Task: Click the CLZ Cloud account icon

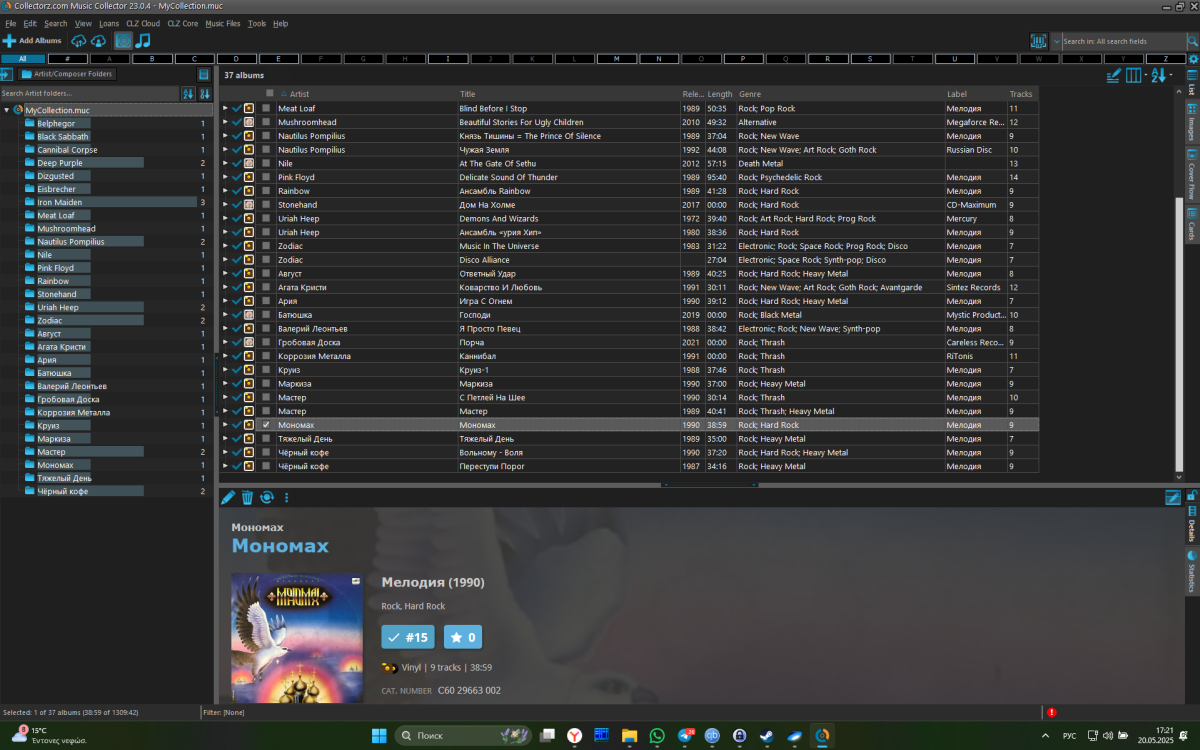Action: pyautogui.click(x=98, y=41)
